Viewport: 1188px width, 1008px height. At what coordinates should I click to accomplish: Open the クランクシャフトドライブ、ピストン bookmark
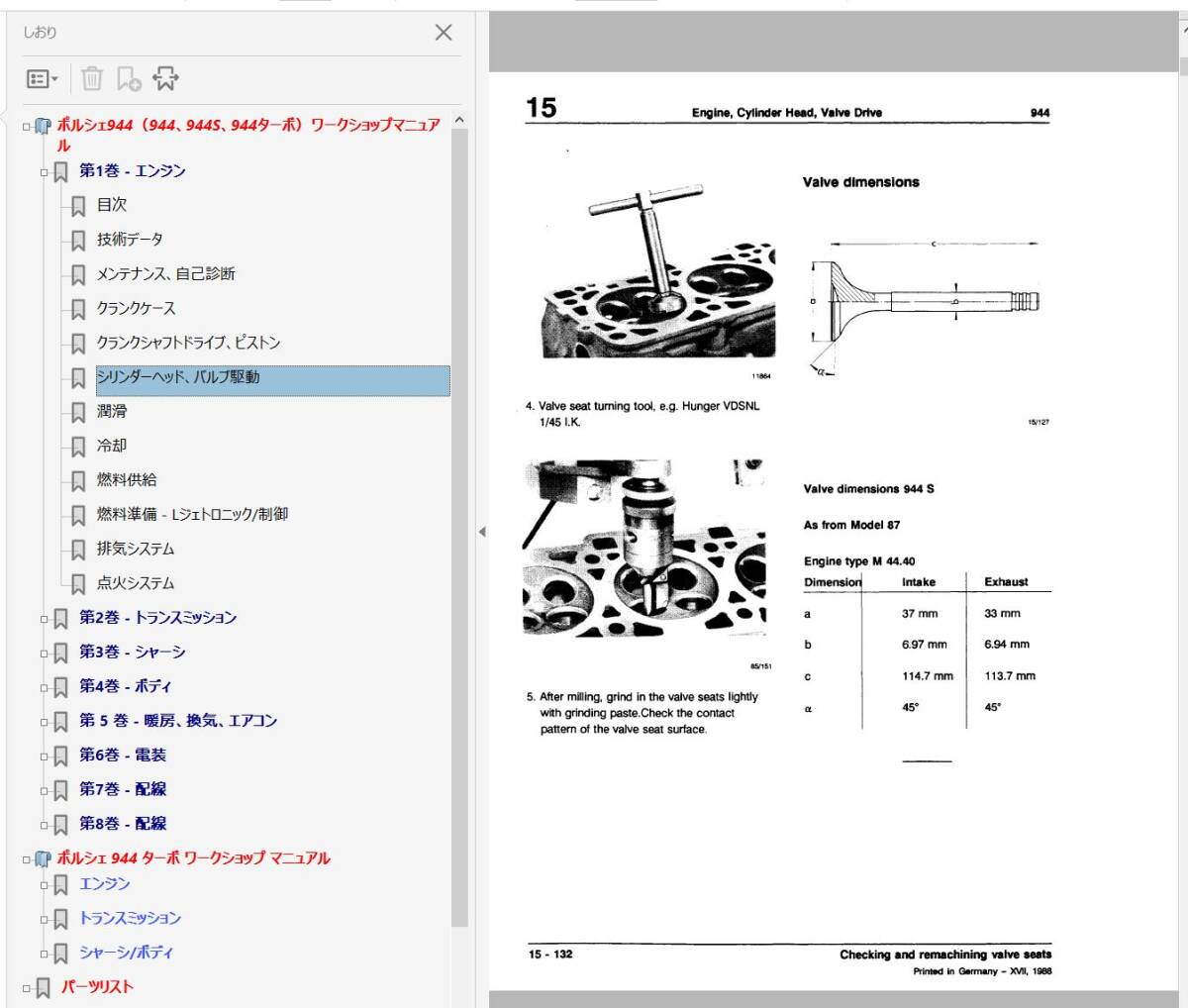(x=188, y=343)
